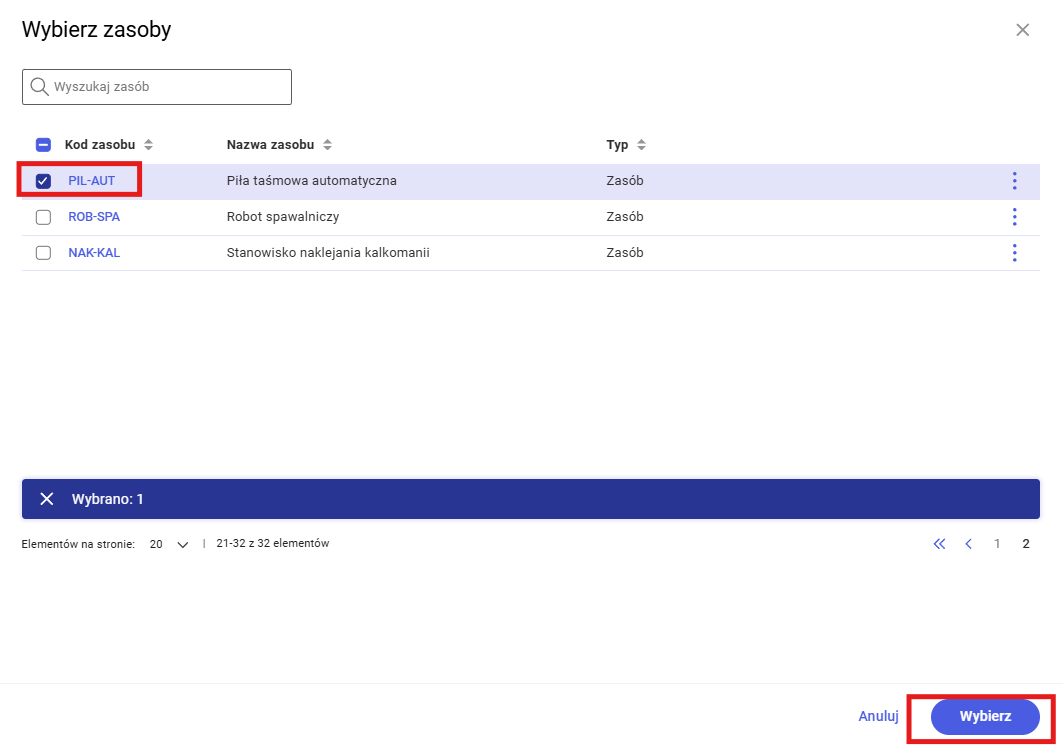Clear selection with X in Wybrano bar
The height and width of the screenshot is (747, 1063).
click(x=46, y=499)
